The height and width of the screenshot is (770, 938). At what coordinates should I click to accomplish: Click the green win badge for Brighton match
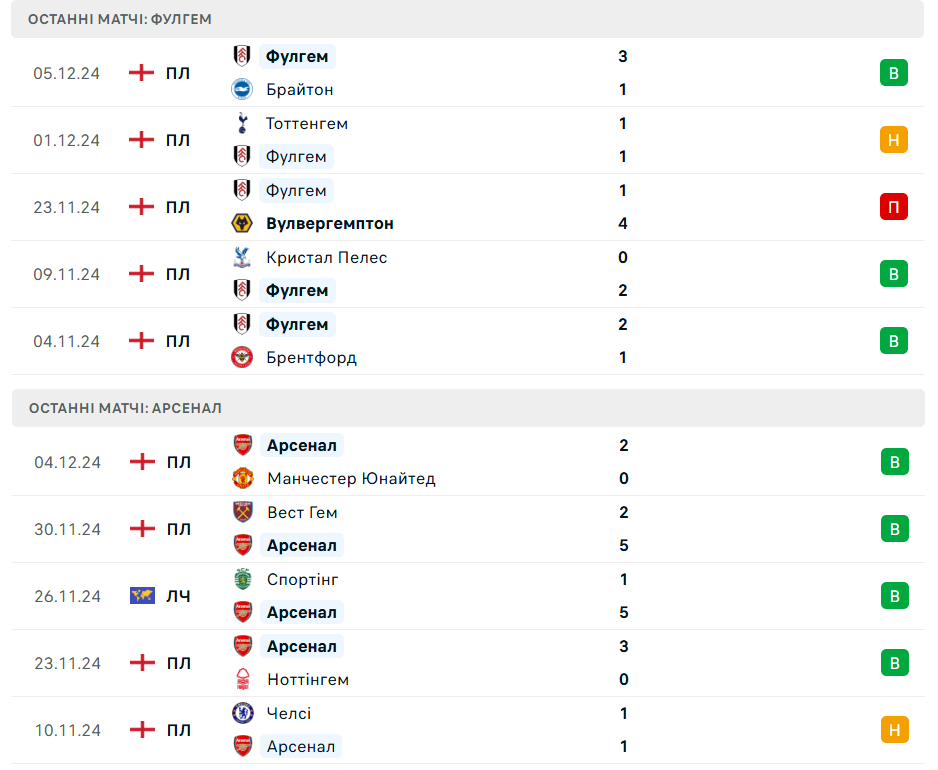point(894,73)
